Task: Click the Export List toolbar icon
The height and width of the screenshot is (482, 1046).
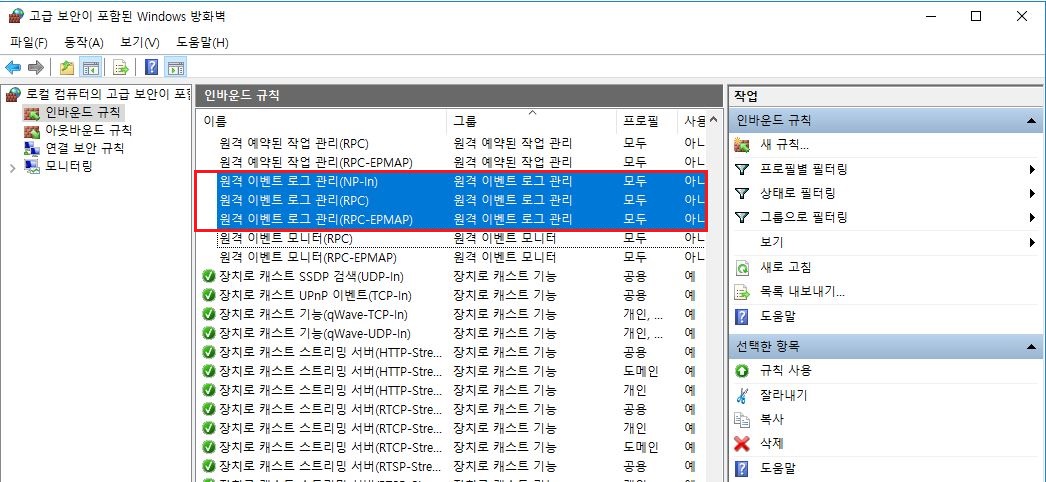Action: click(x=120, y=67)
